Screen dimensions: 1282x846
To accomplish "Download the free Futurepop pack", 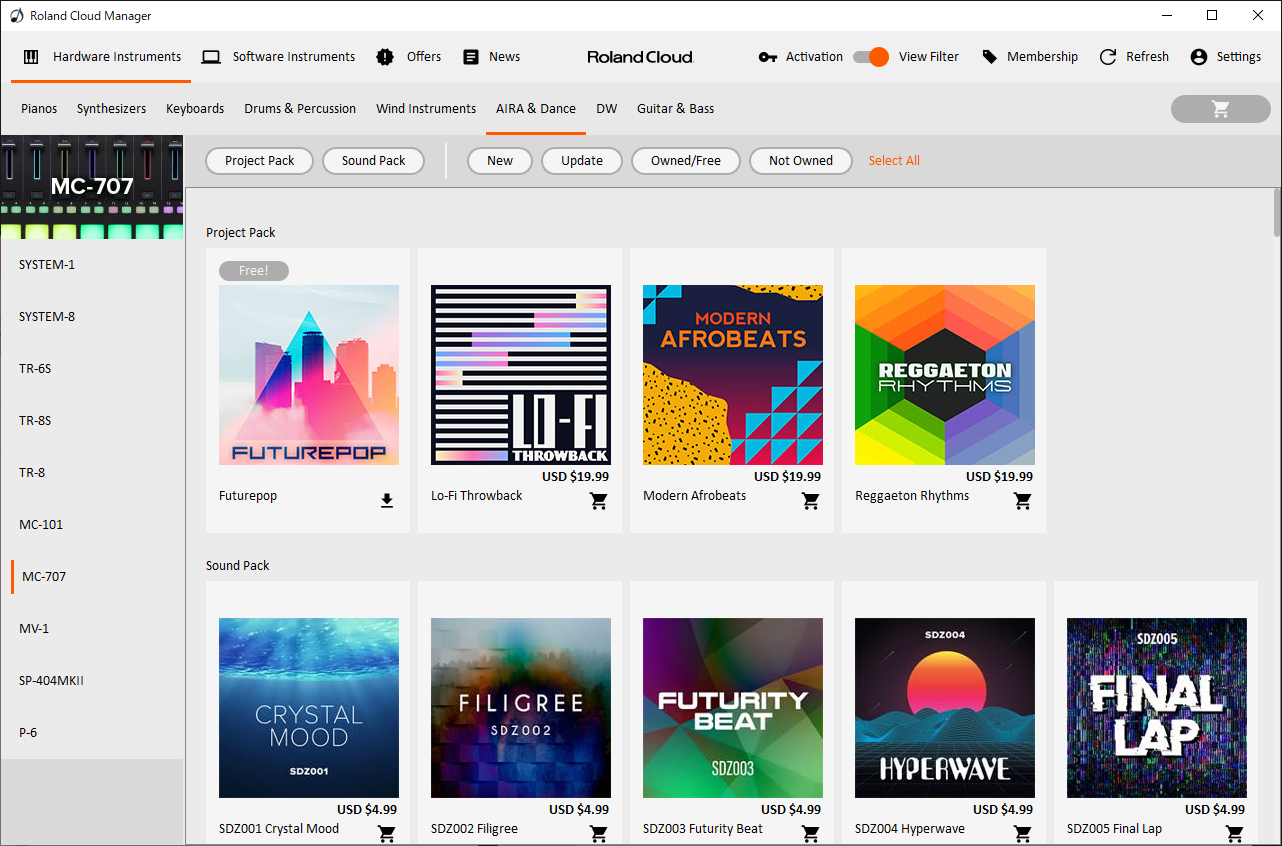I will [x=387, y=501].
